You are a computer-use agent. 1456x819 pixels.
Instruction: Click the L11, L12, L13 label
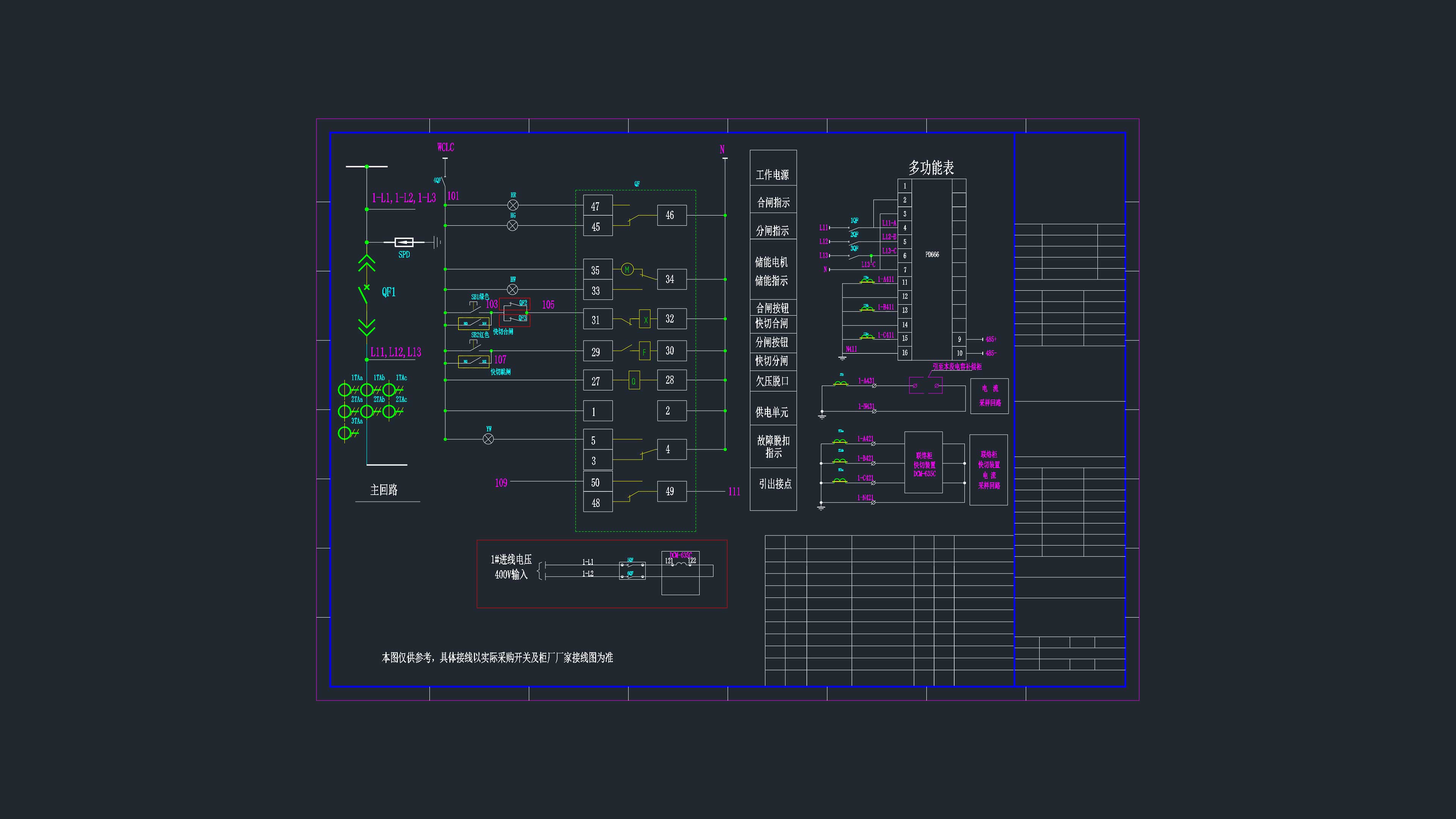[395, 352]
